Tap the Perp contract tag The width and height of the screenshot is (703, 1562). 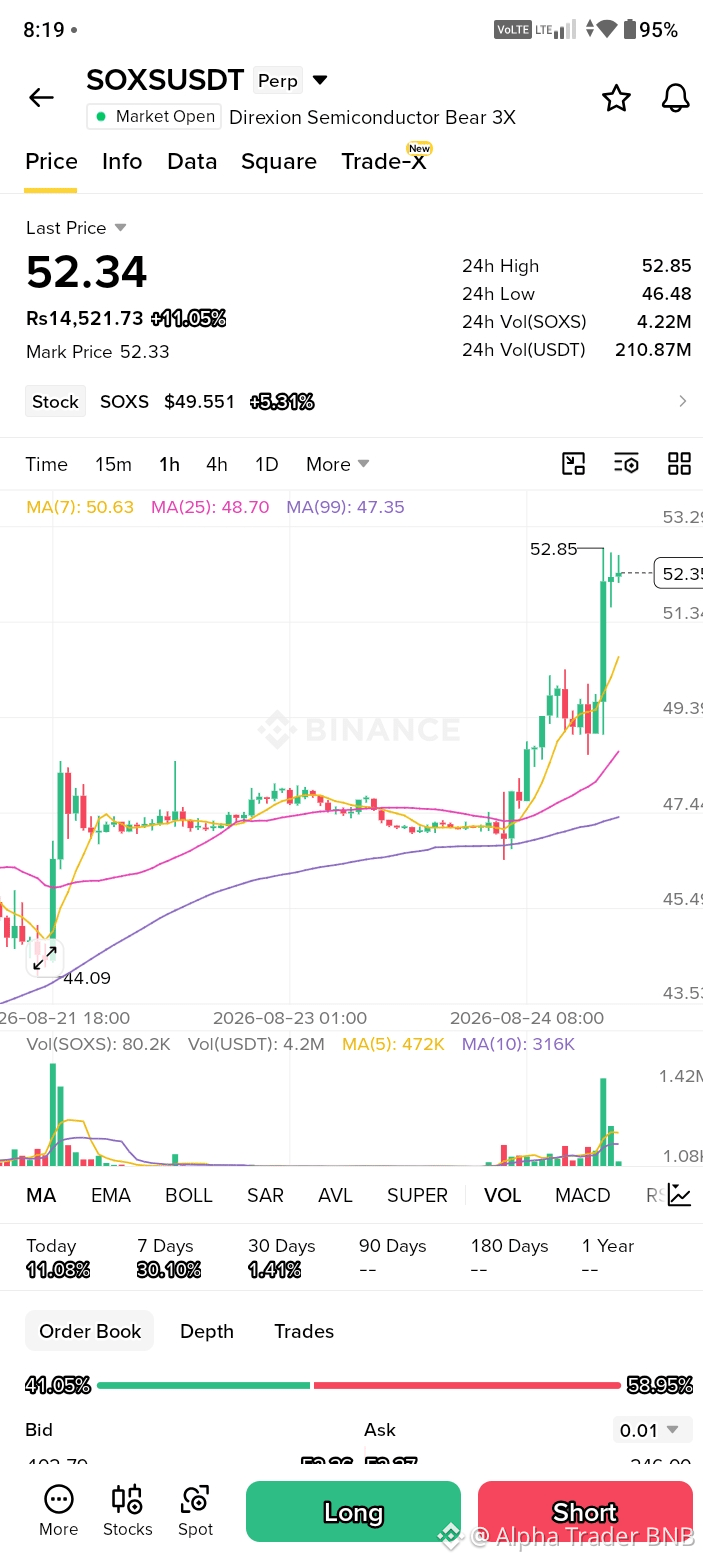[x=278, y=80]
